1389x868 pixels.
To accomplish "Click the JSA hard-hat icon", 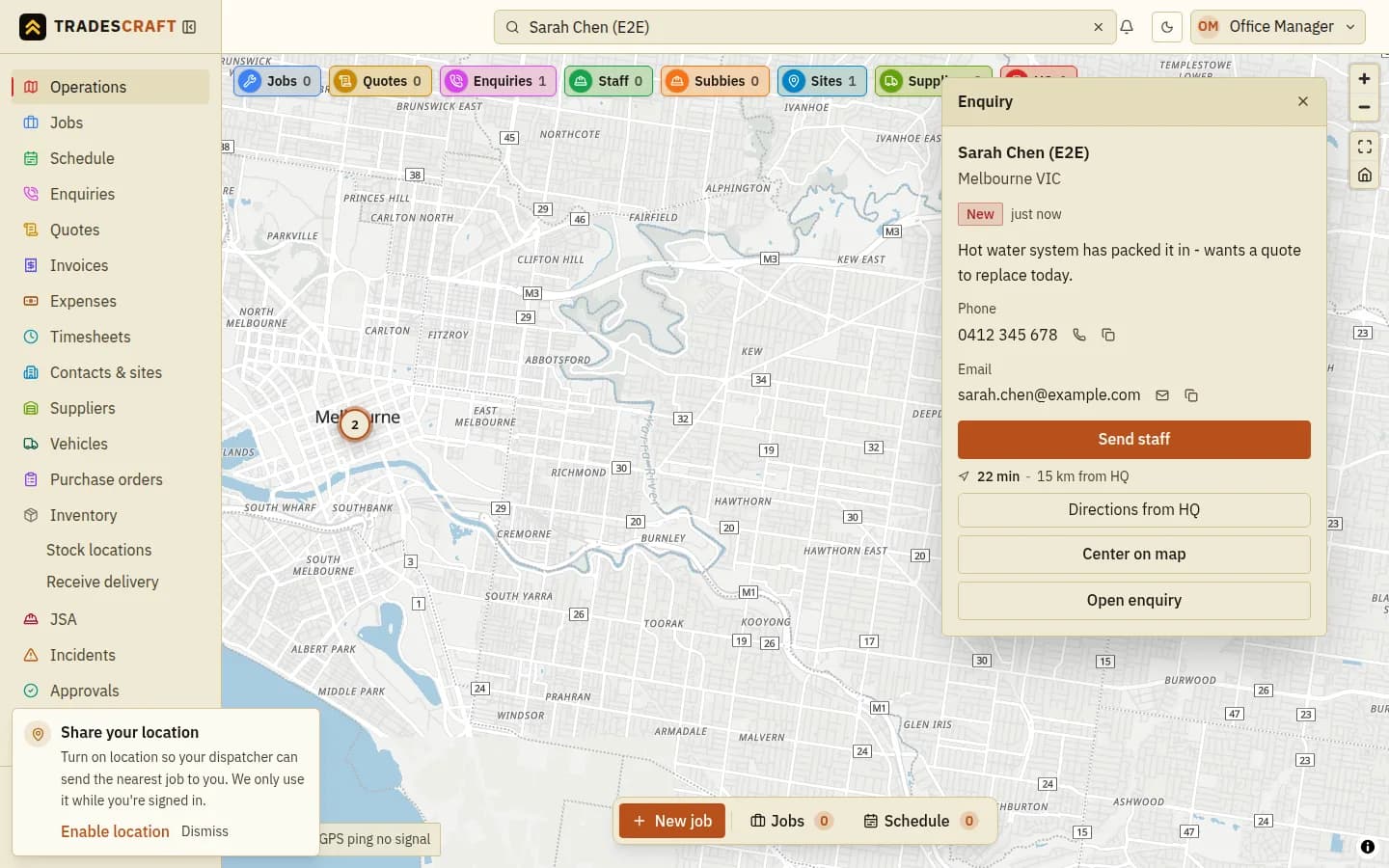I will pyautogui.click(x=31, y=619).
